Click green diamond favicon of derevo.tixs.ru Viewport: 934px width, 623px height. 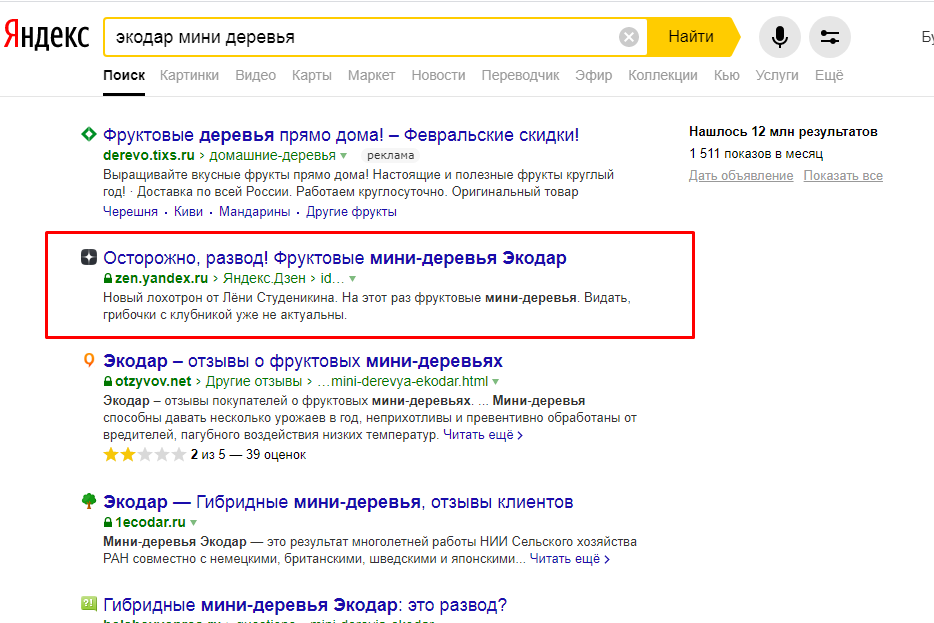[89, 134]
